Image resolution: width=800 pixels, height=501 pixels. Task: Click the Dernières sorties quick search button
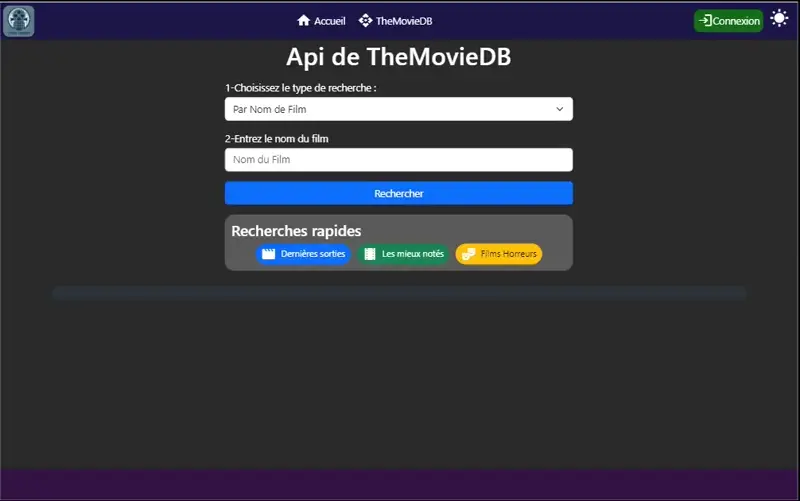(303, 254)
